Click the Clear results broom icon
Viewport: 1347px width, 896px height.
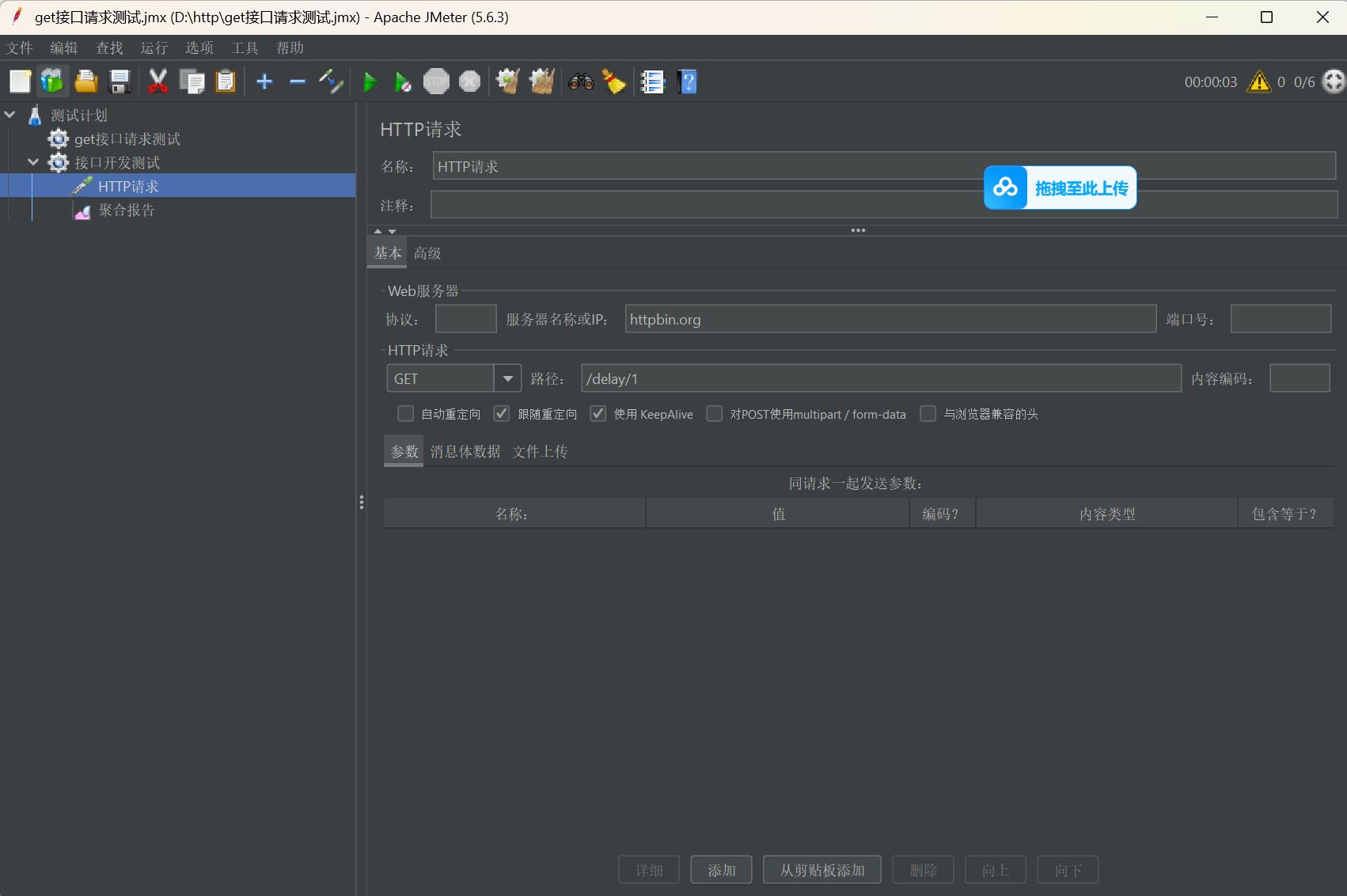(x=508, y=82)
